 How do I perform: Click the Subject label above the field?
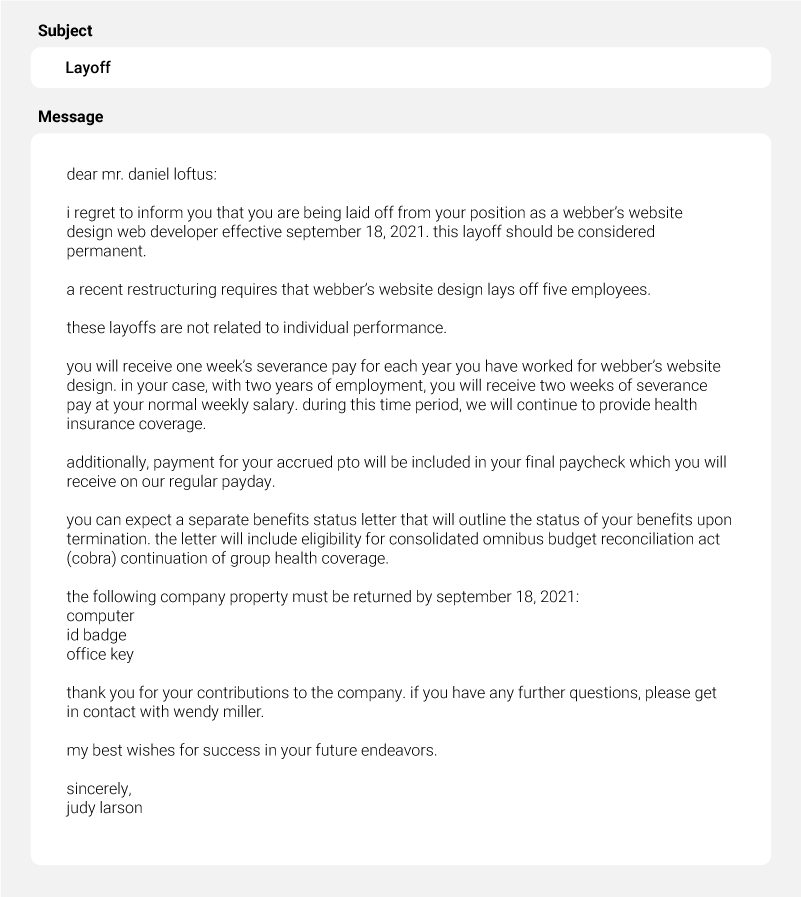[65, 31]
